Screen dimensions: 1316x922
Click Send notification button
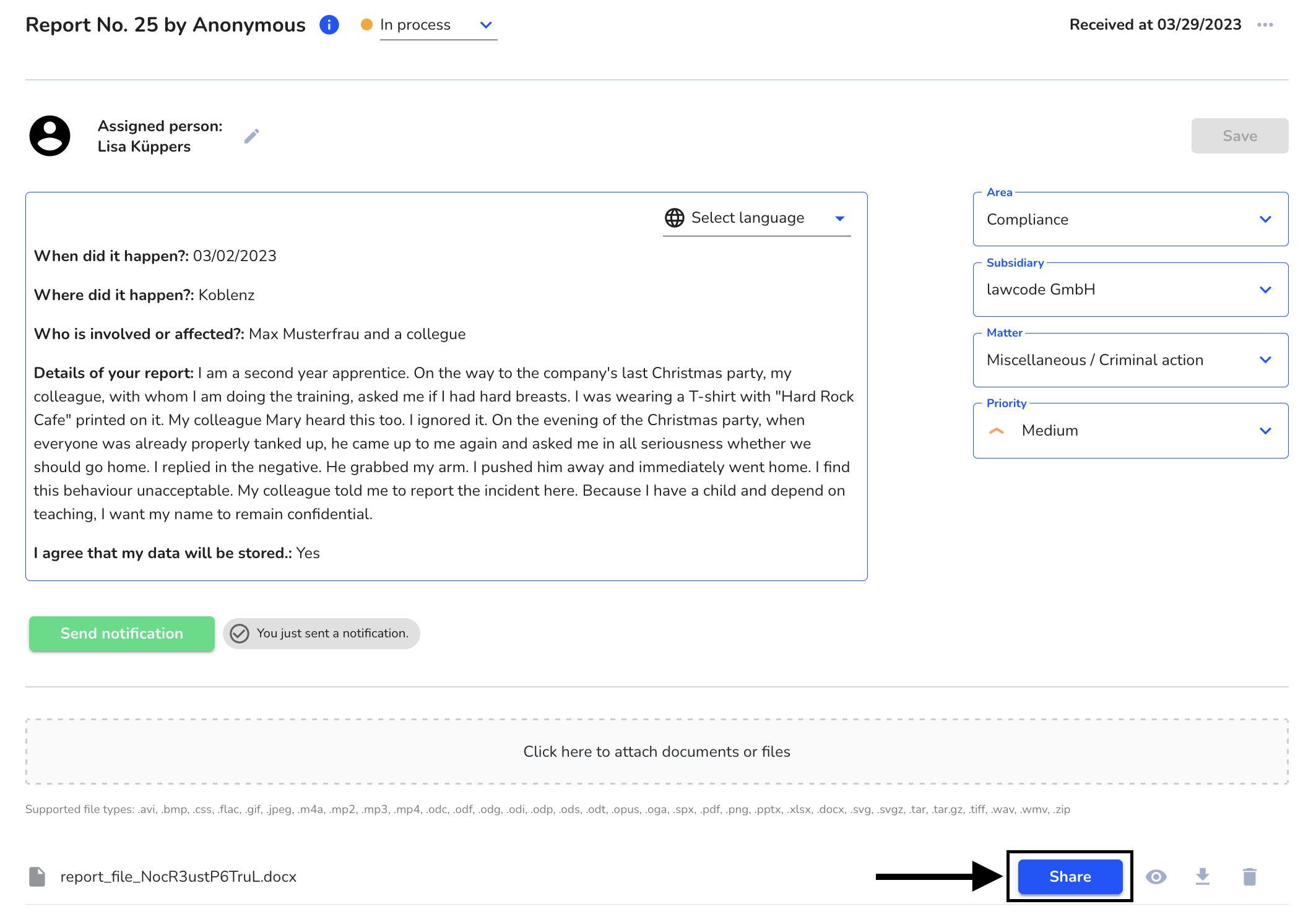pyautogui.click(x=121, y=633)
